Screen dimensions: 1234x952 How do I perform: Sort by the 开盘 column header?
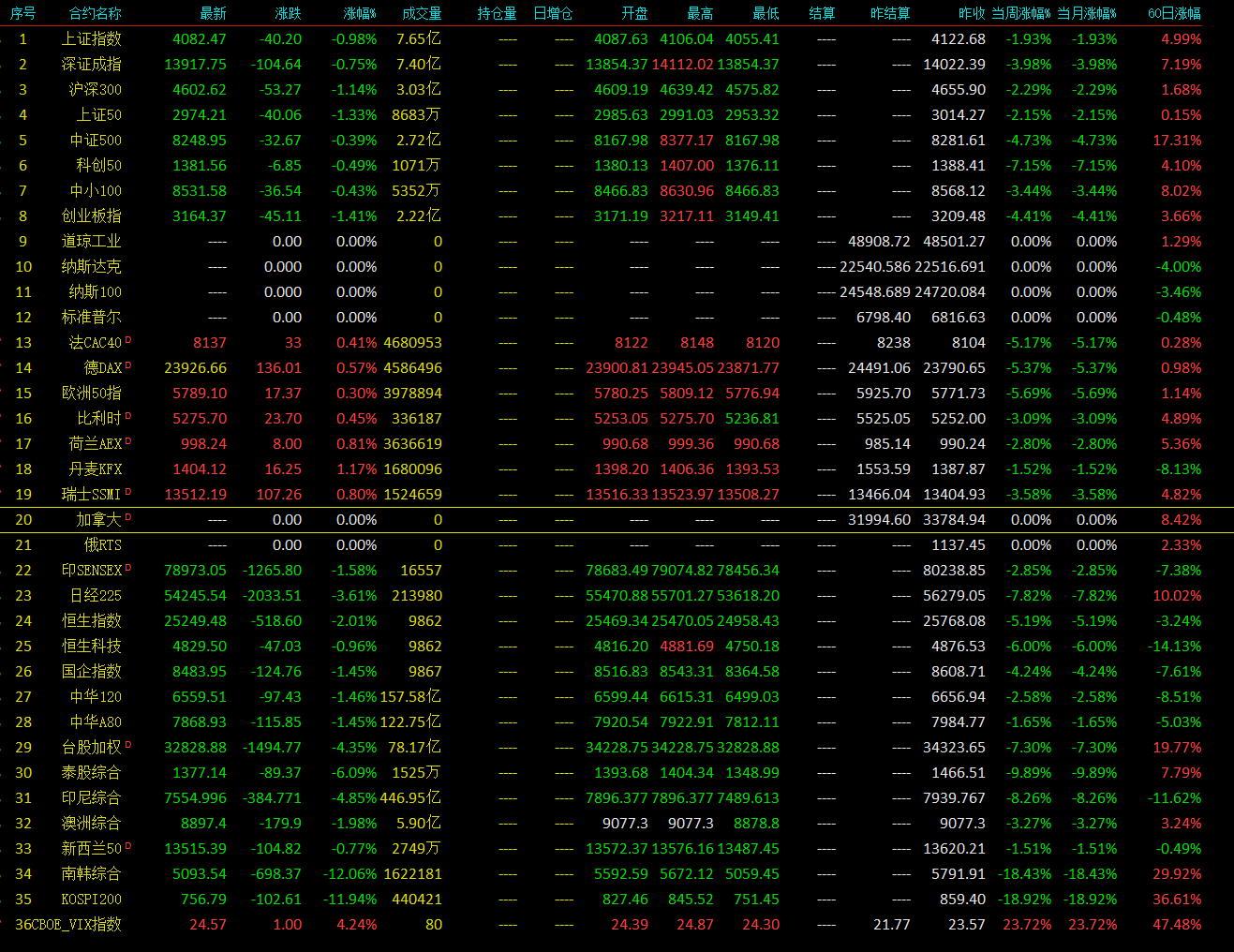coord(634,13)
